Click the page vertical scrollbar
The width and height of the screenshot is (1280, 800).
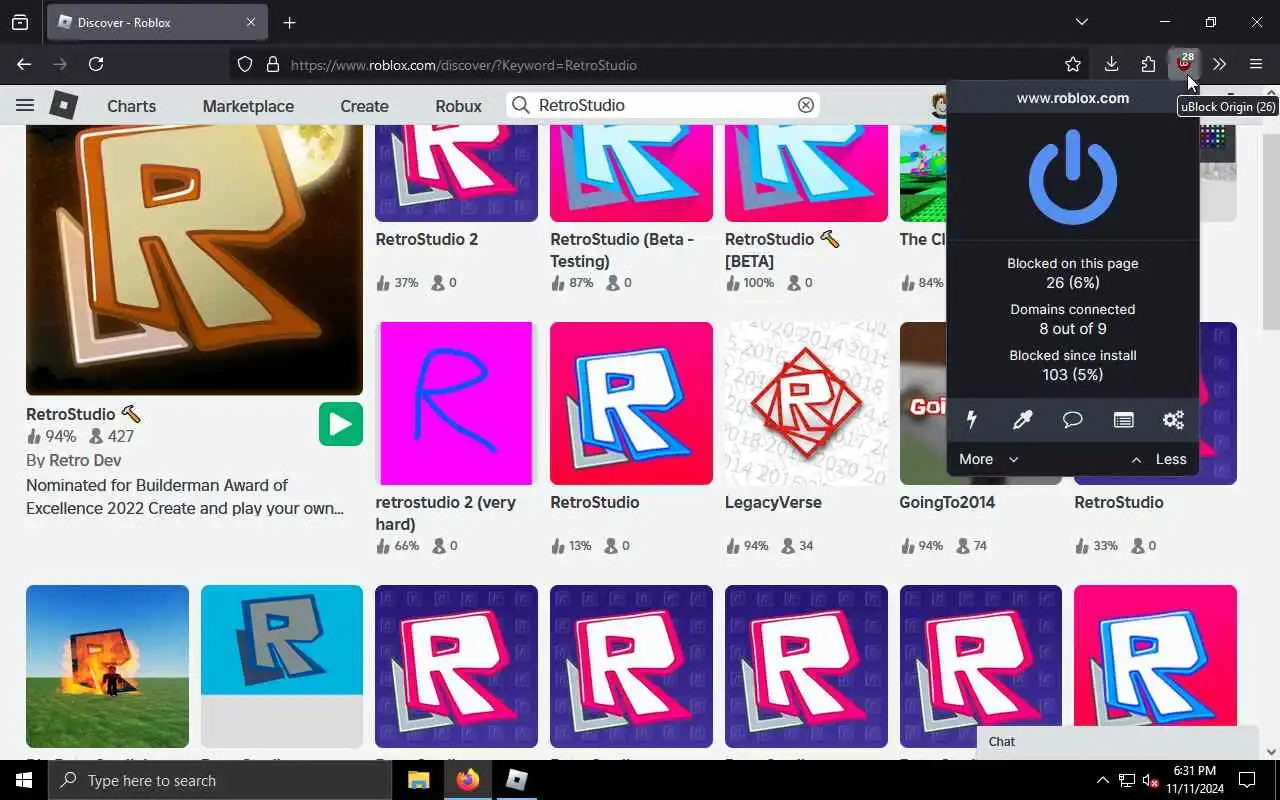click(1271, 230)
